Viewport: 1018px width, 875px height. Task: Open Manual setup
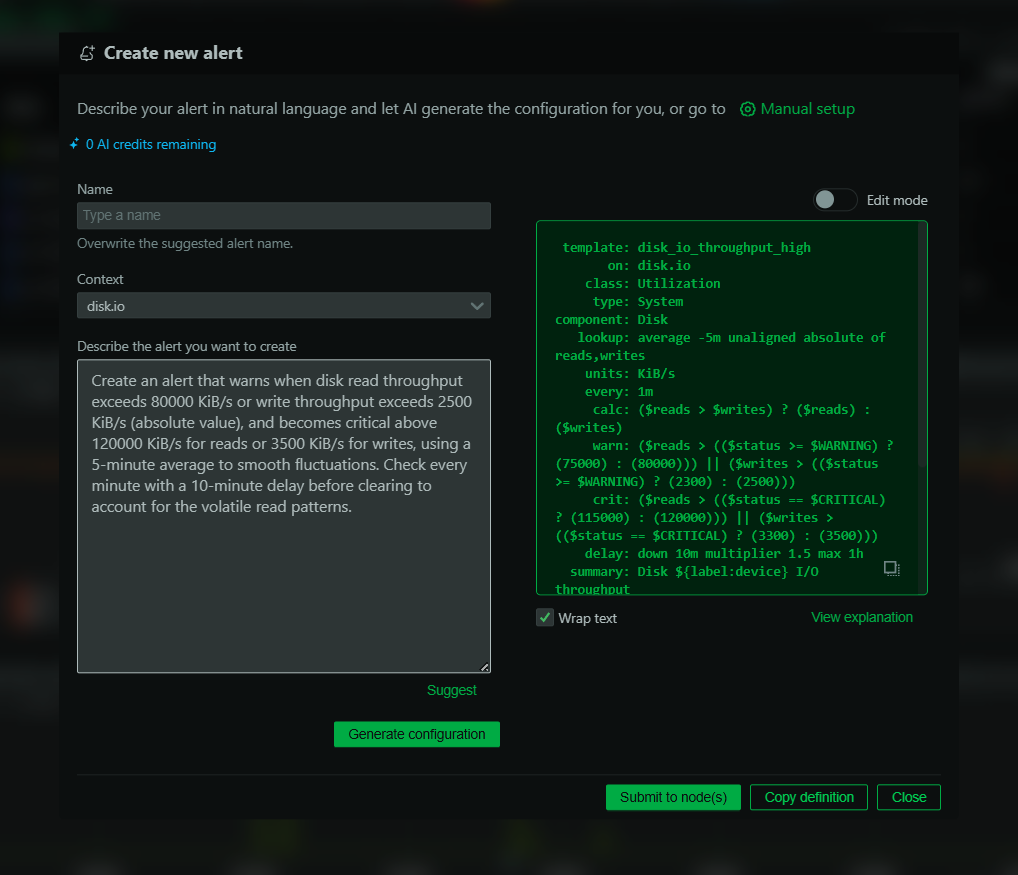pyautogui.click(x=807, y=108)
